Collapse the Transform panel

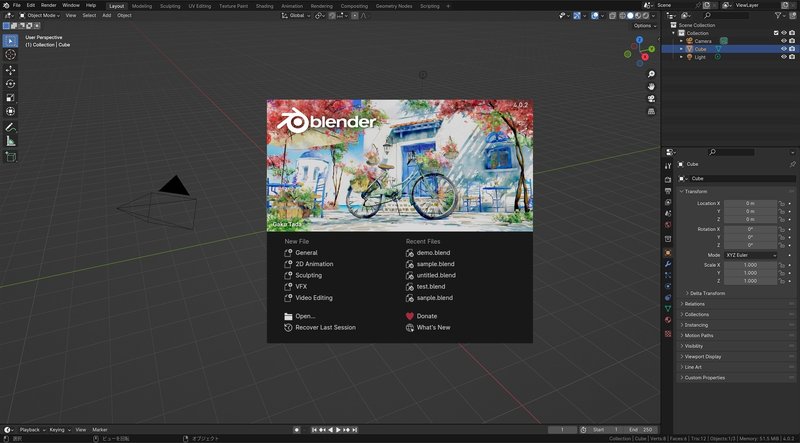(695, 191)
